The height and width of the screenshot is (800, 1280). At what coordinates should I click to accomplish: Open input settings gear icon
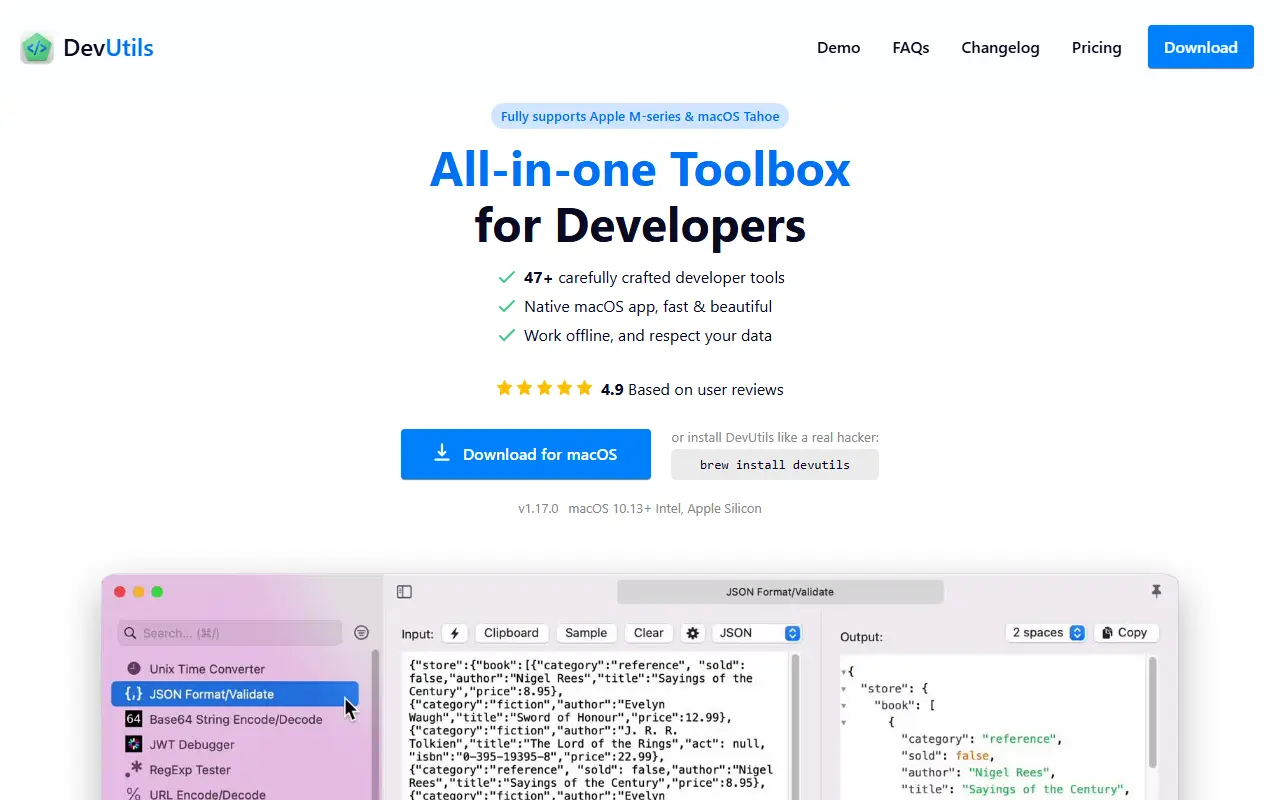(693, 633)
